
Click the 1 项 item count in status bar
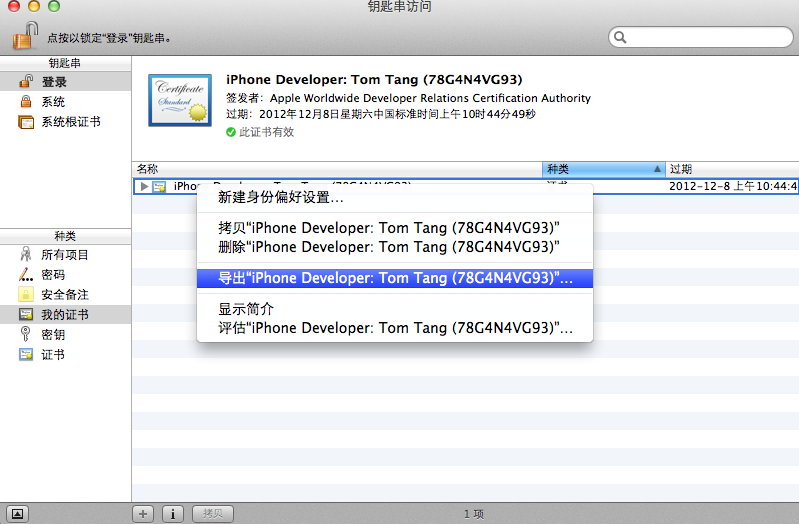[x=473, y=514]
